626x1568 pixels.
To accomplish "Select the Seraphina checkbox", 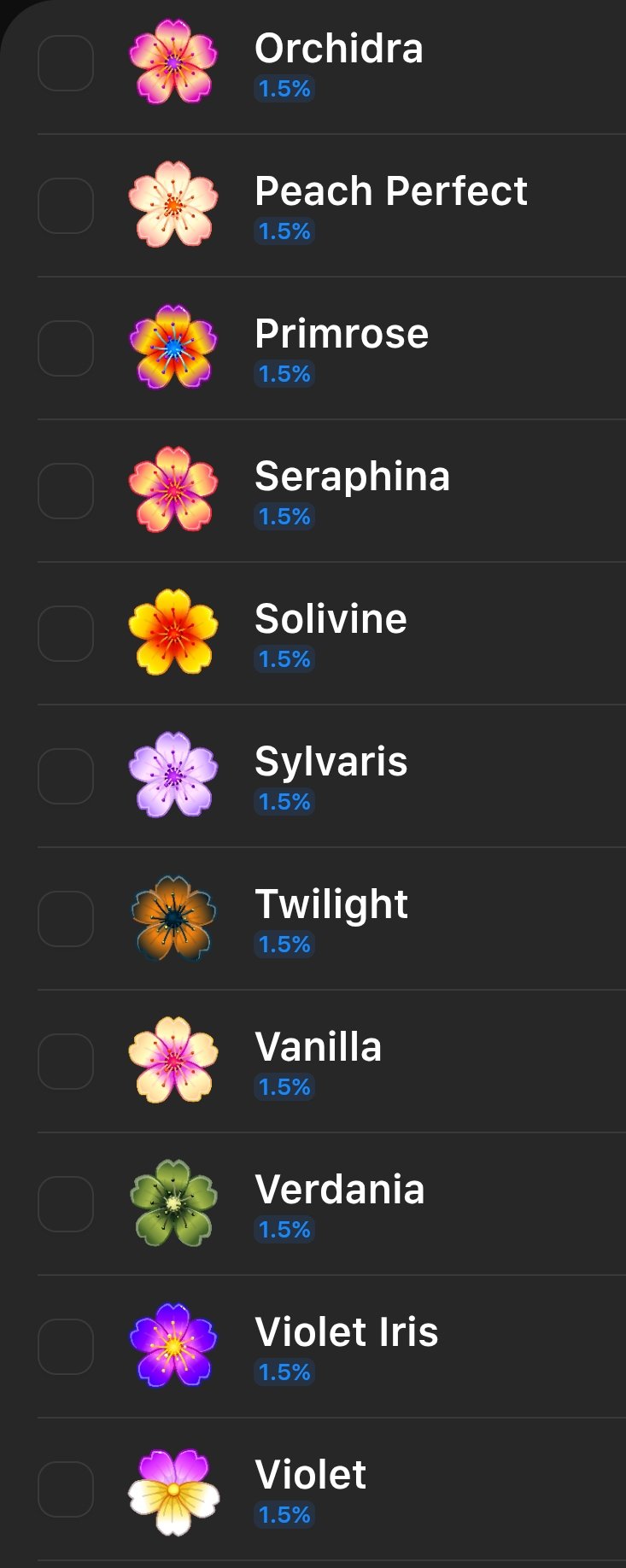I will [x=66, y=491].
